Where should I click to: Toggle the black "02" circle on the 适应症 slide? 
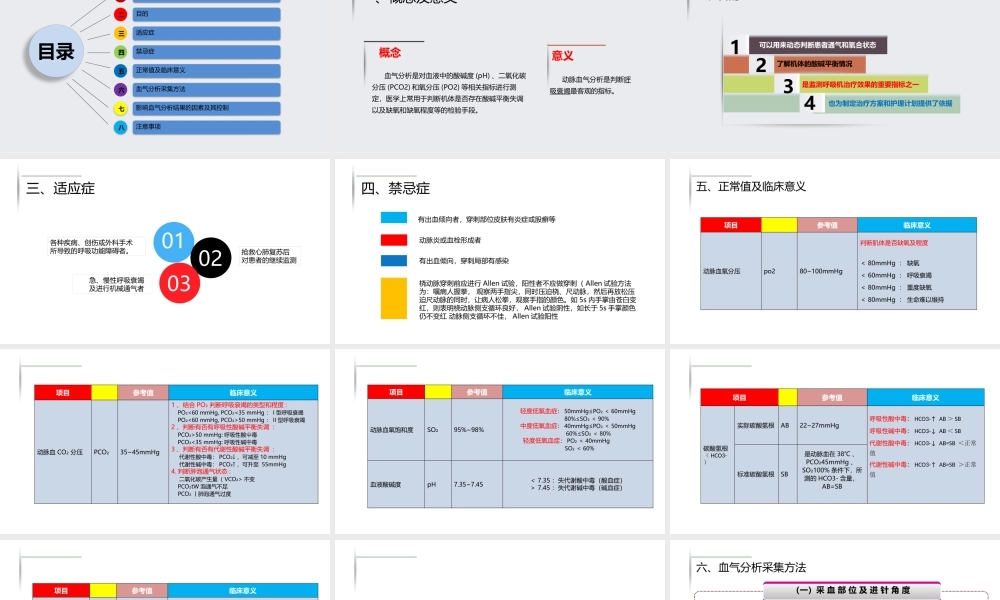(x=210, y=258)
